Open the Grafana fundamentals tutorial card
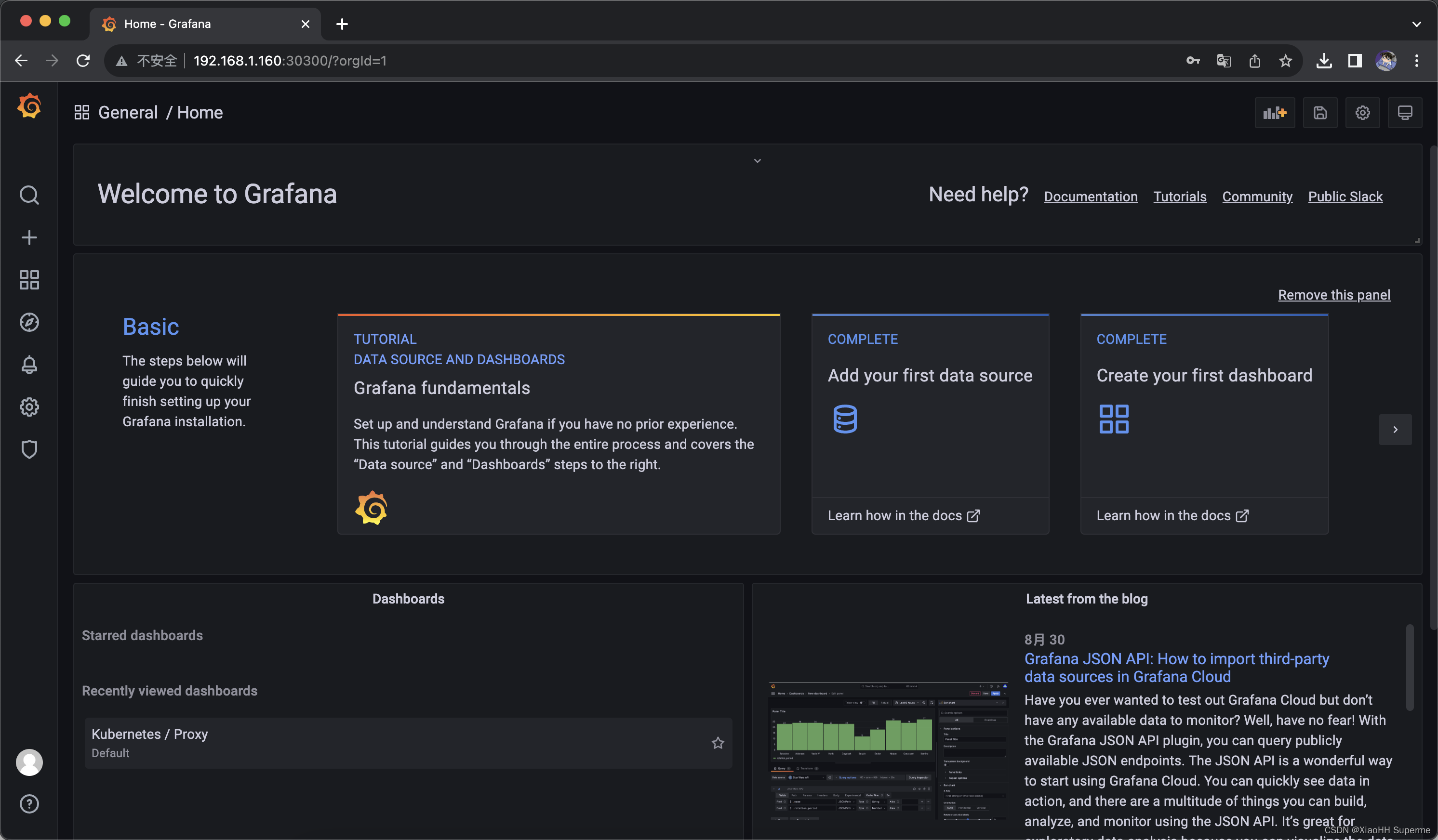 [x=558, y=424]
